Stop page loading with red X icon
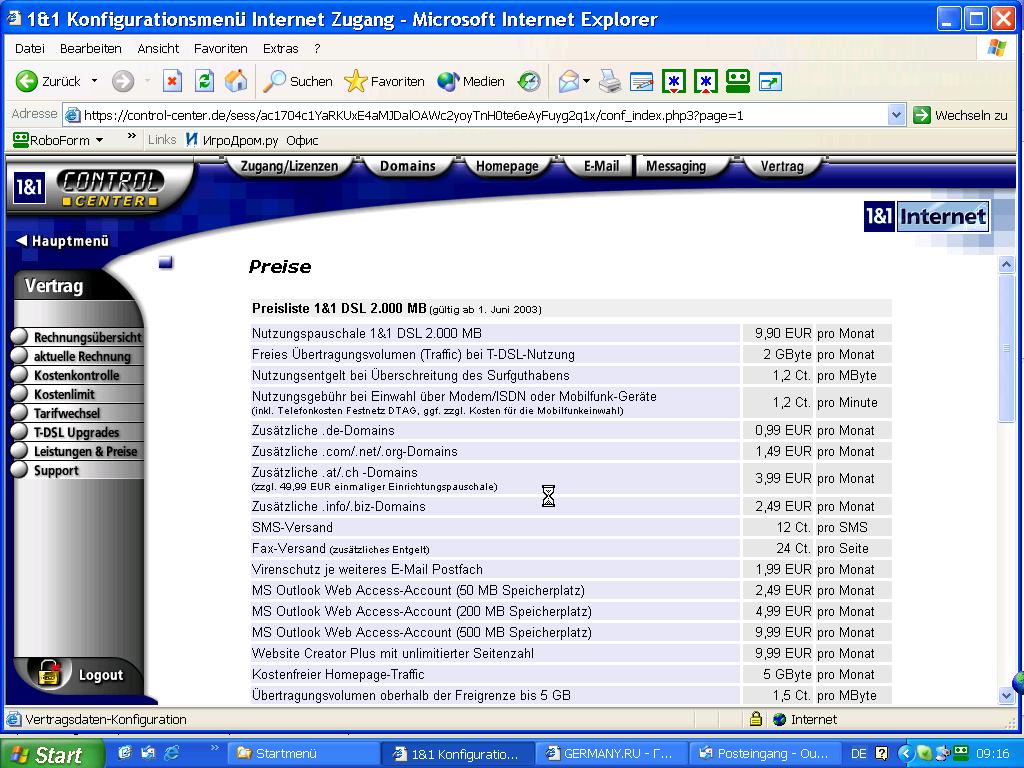This screenshot has width=1024, height=768. [x=172, y=82]
